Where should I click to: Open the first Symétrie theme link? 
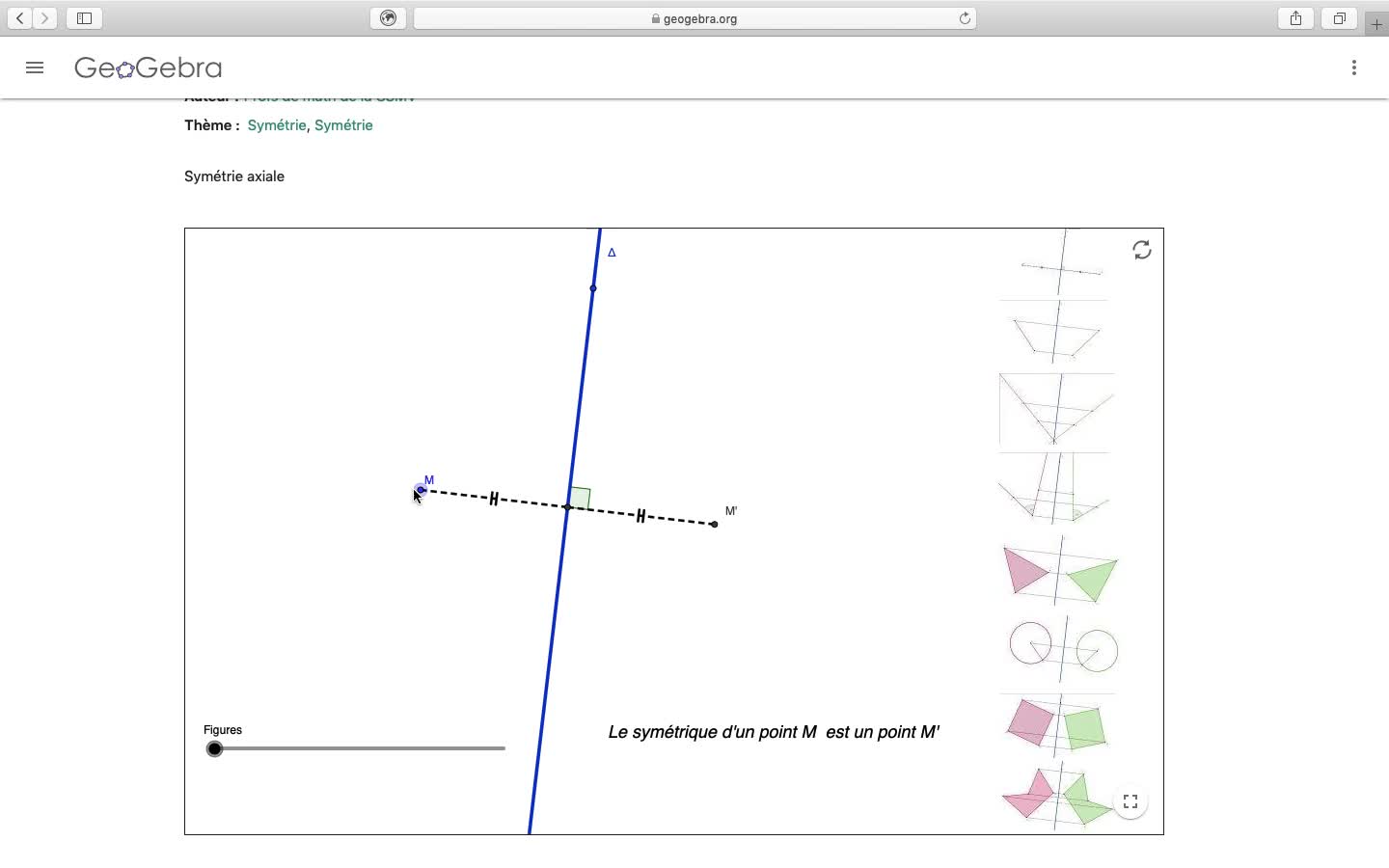click(x=277, y=125)
